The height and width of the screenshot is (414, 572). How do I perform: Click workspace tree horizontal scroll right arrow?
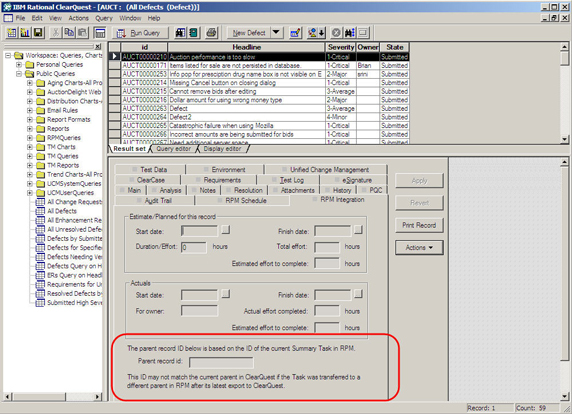pos(98,396)
